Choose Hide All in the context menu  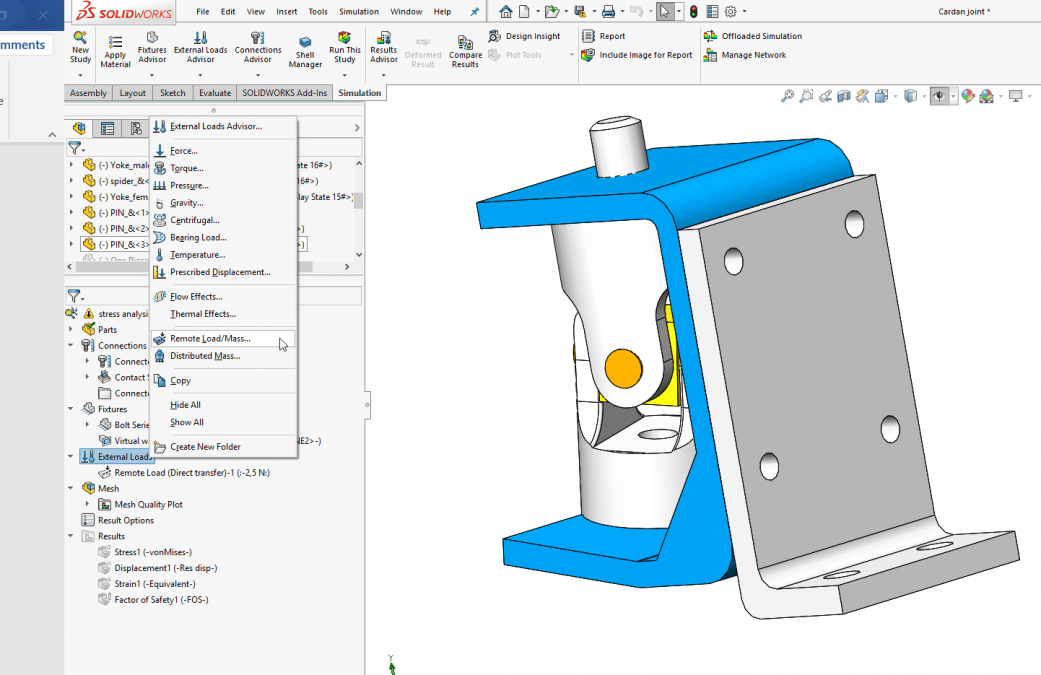click(x=185, y=405)
